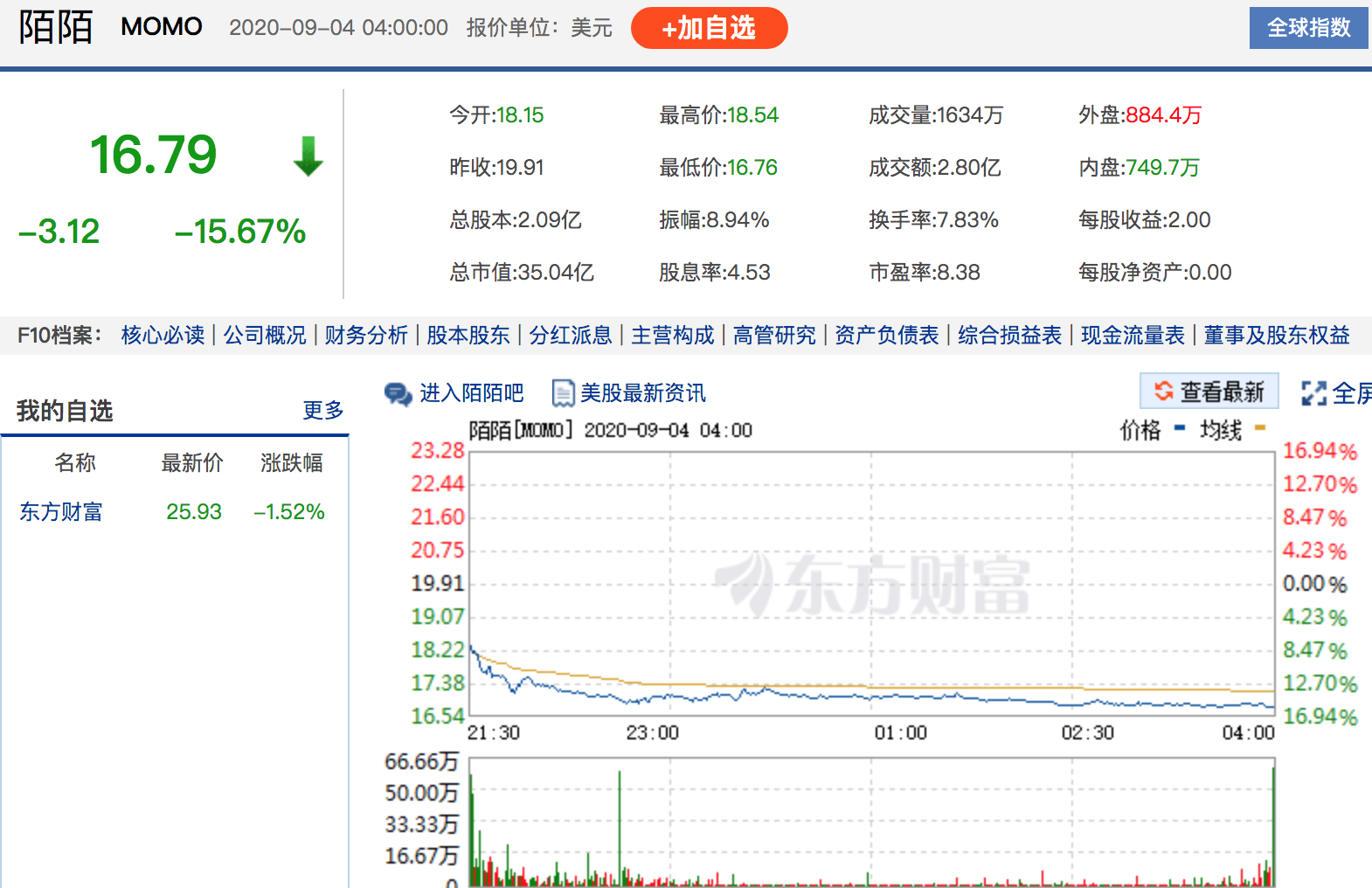
Task: Open 股本股东 page
Action: [468, 336]
